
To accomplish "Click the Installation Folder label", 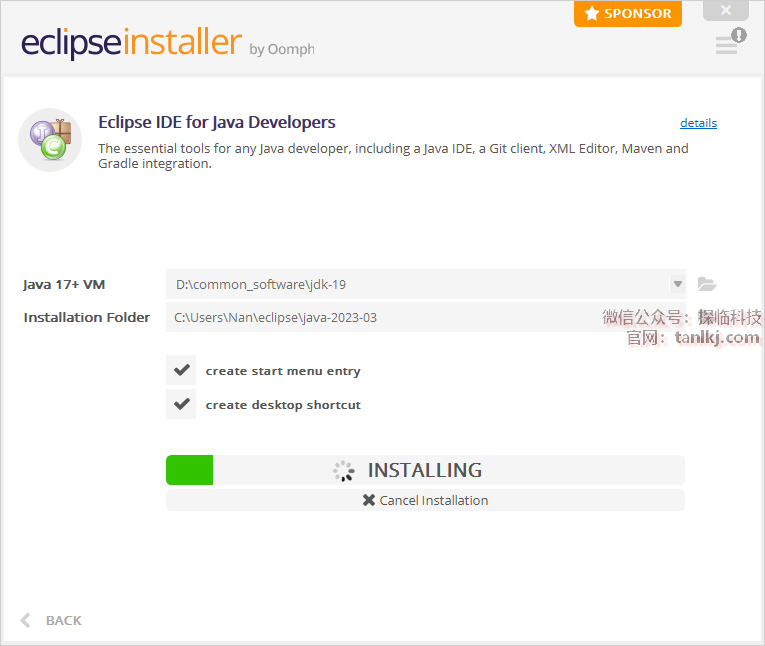I will (86, 318).
